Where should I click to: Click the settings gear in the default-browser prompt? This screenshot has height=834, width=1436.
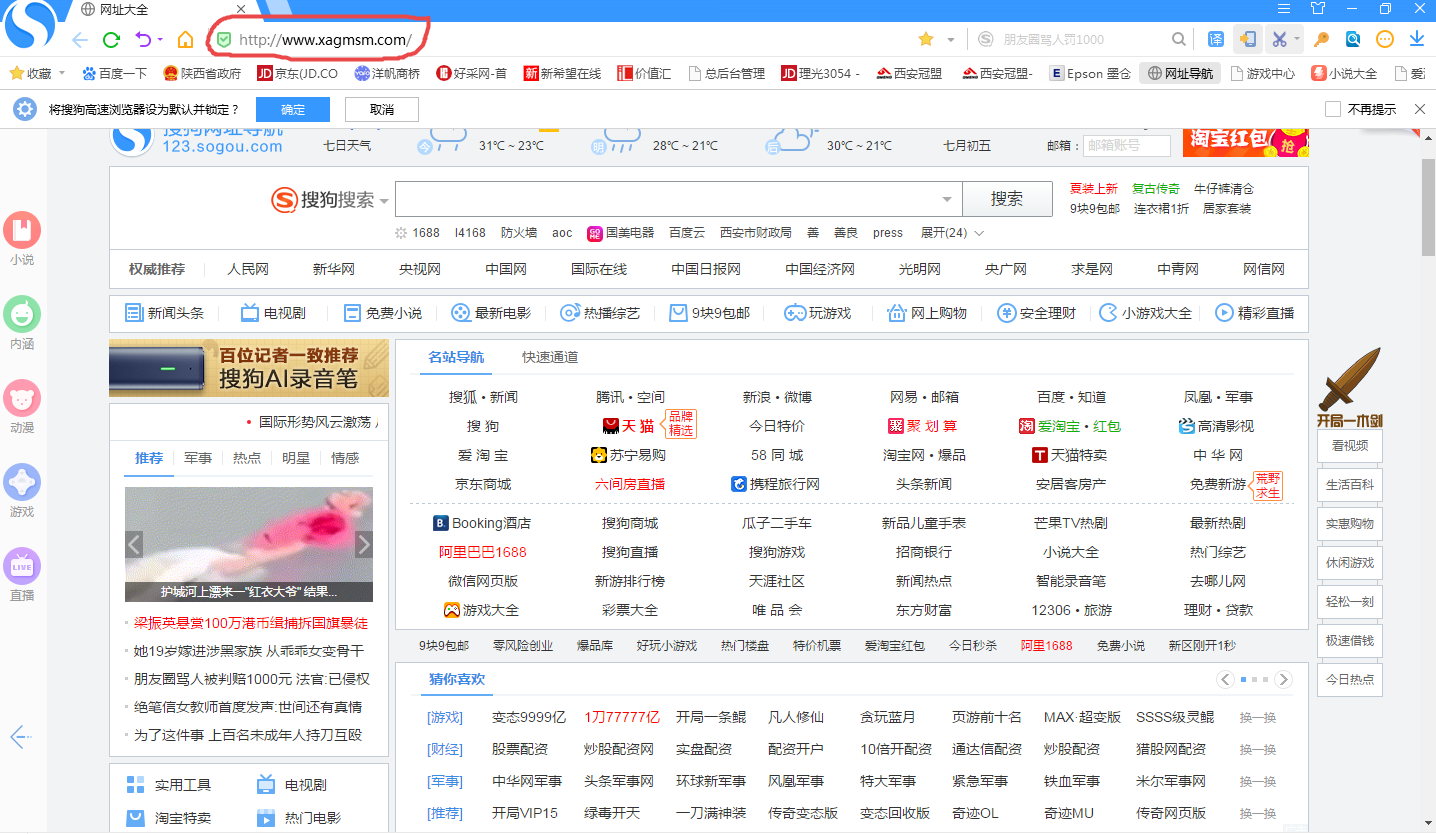click(24, 109)
